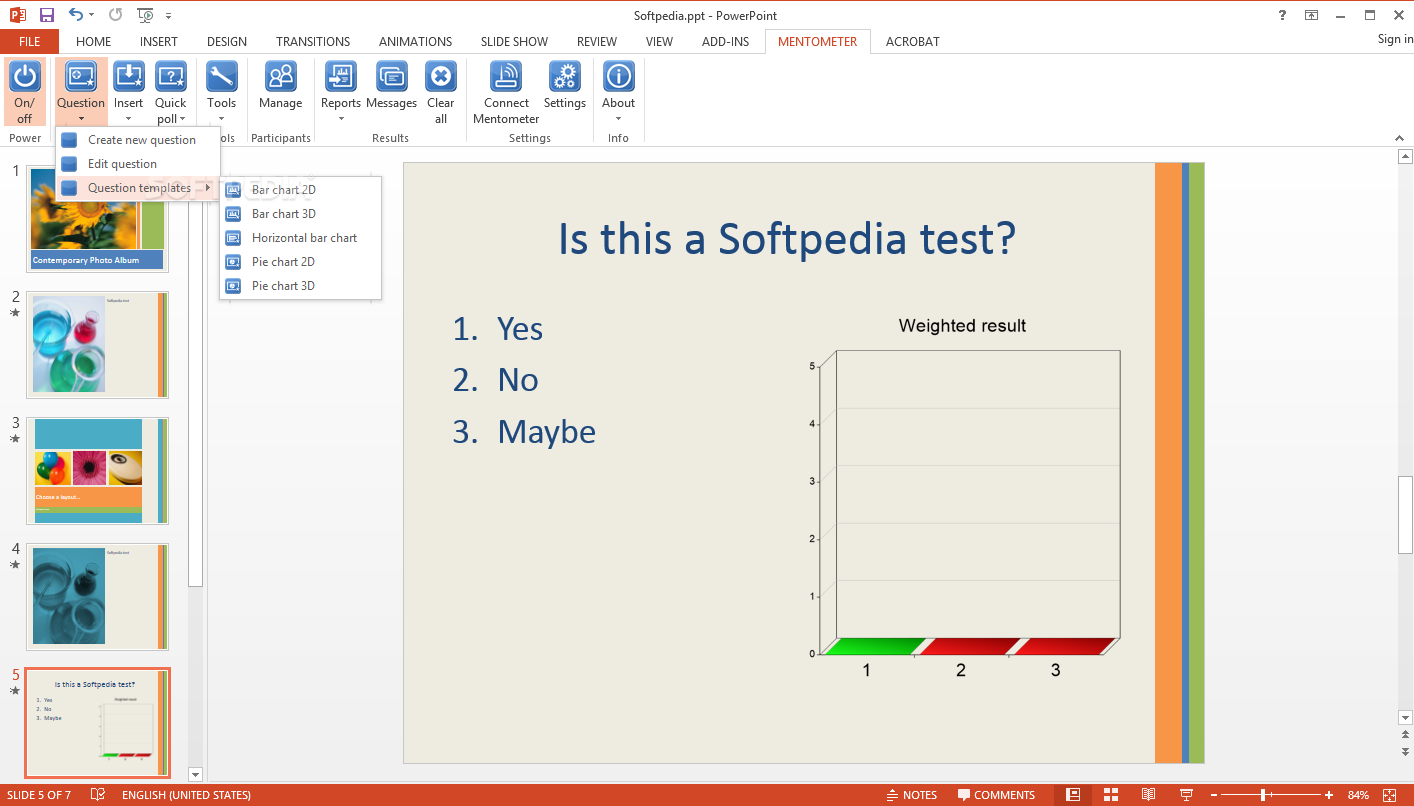Switch to the INSERT ribbon tab

159,42
